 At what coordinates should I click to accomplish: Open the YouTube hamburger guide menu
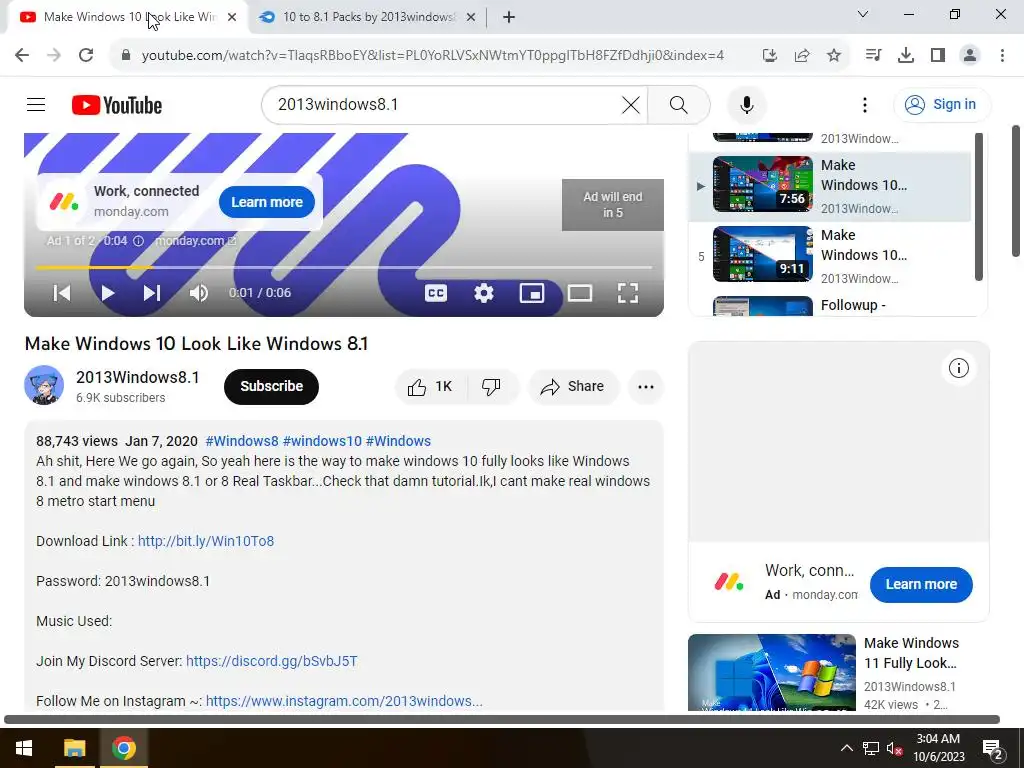[x=36, y=104]
